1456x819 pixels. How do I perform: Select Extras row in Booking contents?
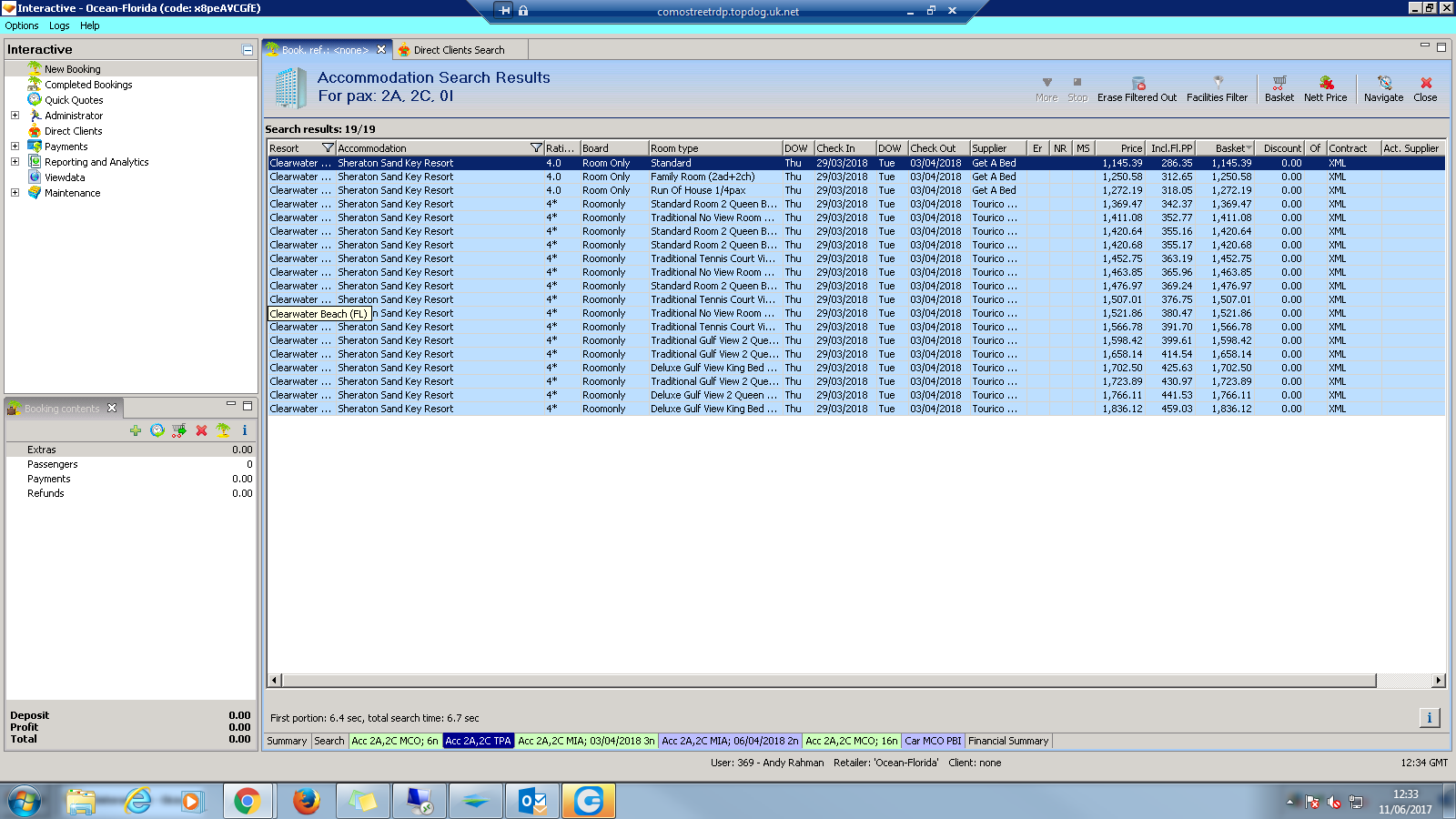pyautogui.click(x=131, y=450)
